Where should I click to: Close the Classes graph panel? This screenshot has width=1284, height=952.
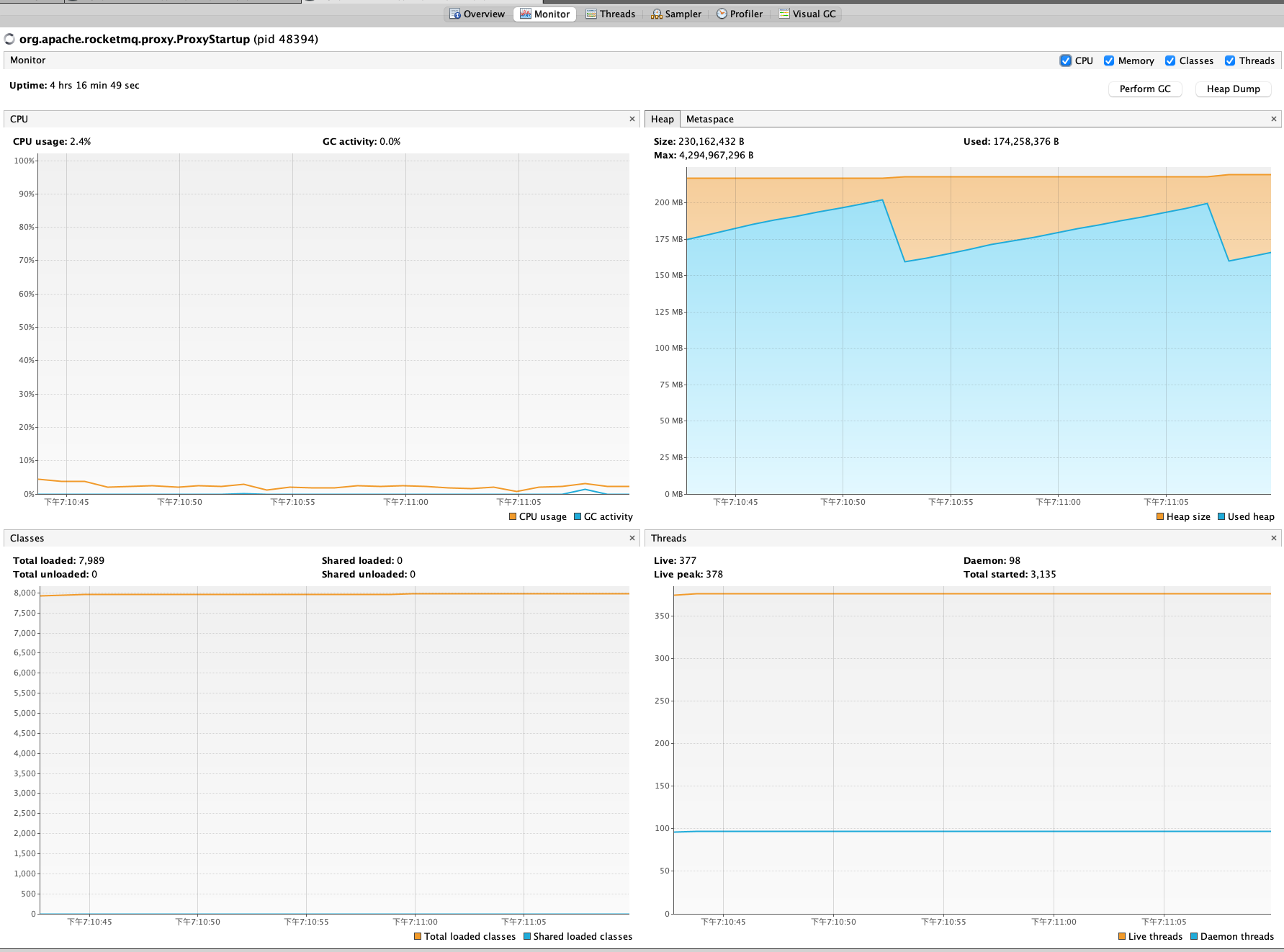pos(632,538)
